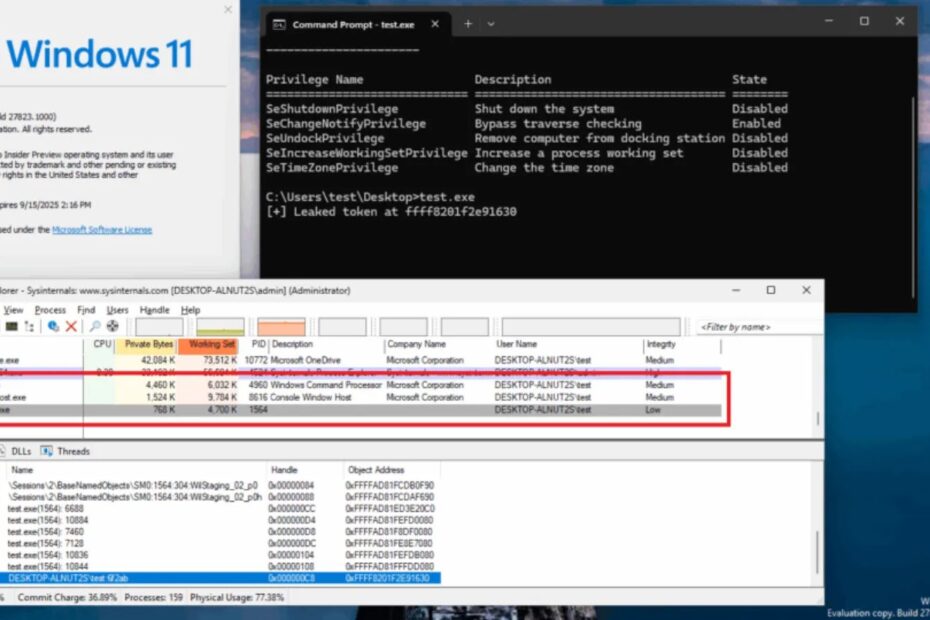Select handle row test.exe(1564): 10844
Image resolution: width=930 pixels, height=620 pixels.
(221, 567)
